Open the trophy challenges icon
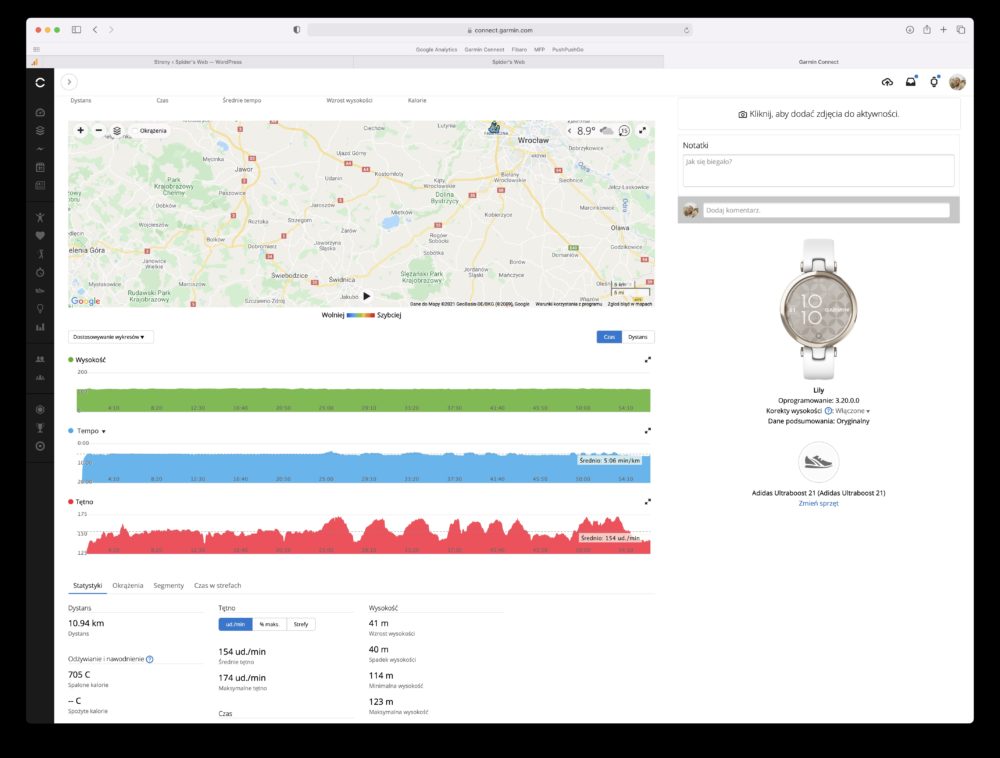This screenshot has height=758, width=1000. pos(40,428)
